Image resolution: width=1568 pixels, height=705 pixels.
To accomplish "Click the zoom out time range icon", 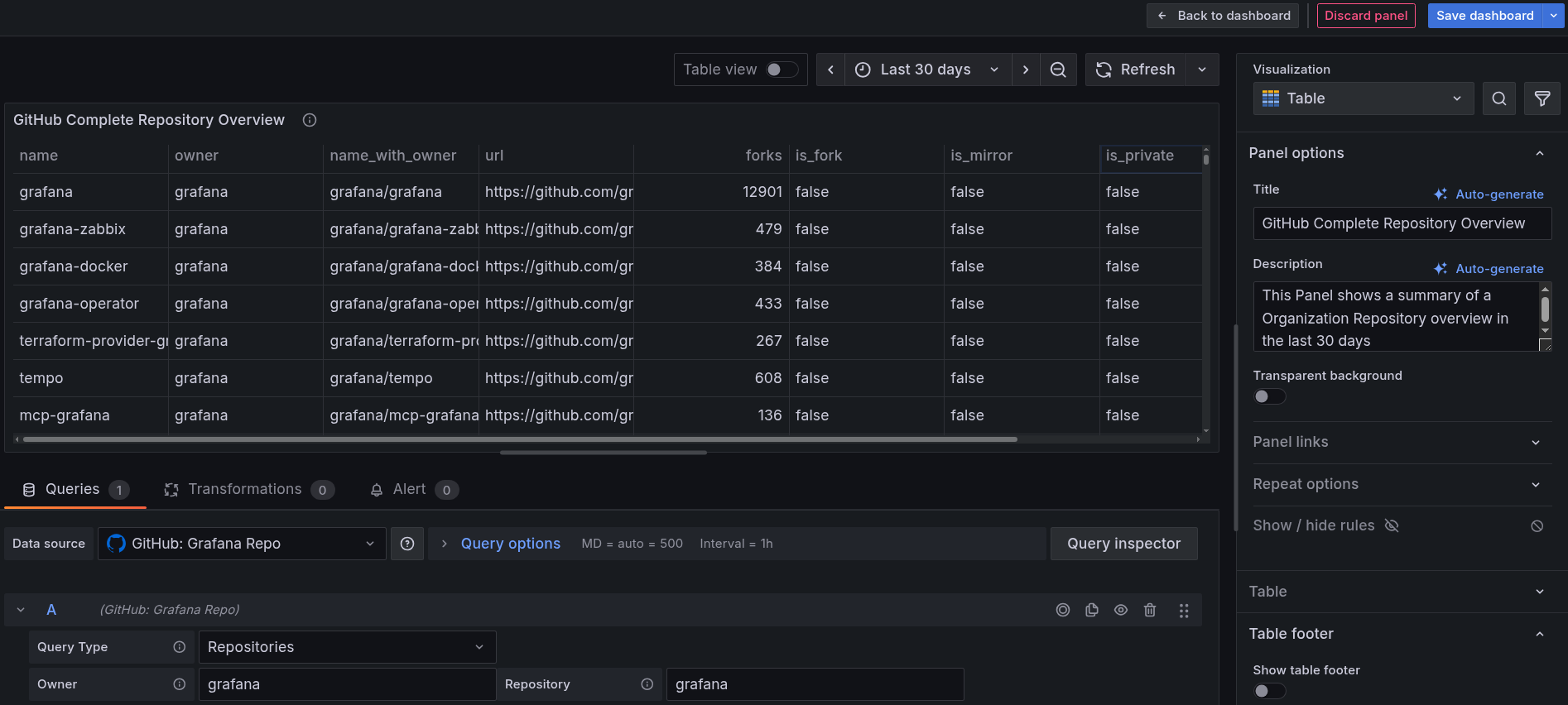I will coord(1057,70).
